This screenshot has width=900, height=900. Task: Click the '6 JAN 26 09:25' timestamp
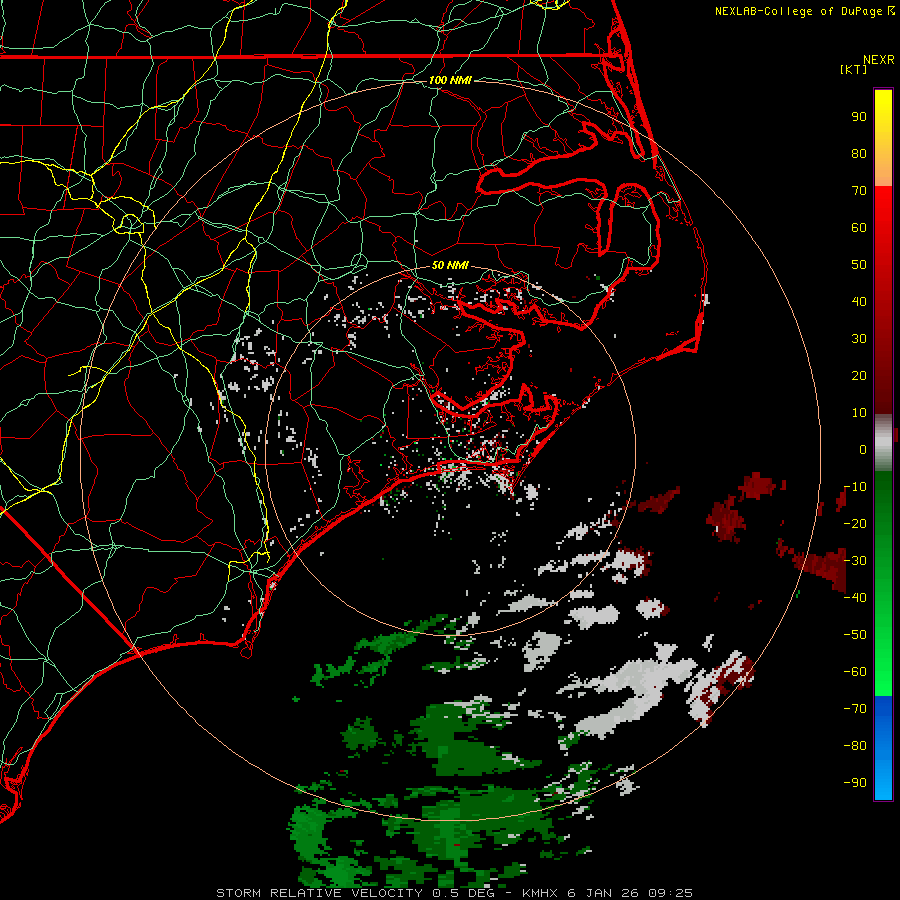[630, 893]
